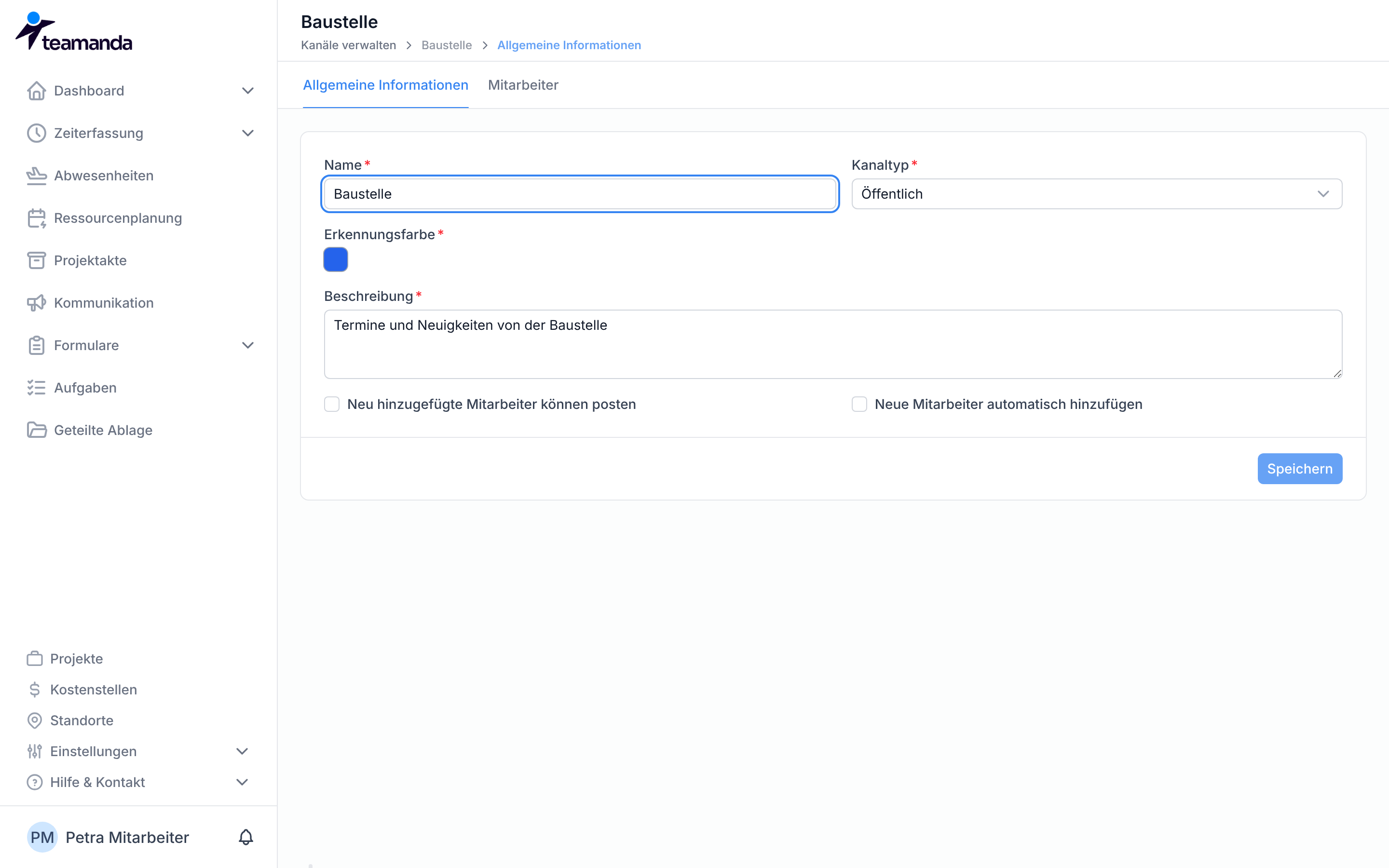1389x868 pixels.
Task: Open the blue Erkennungsfarbe color swatch
Action: [x=336, y=259]
